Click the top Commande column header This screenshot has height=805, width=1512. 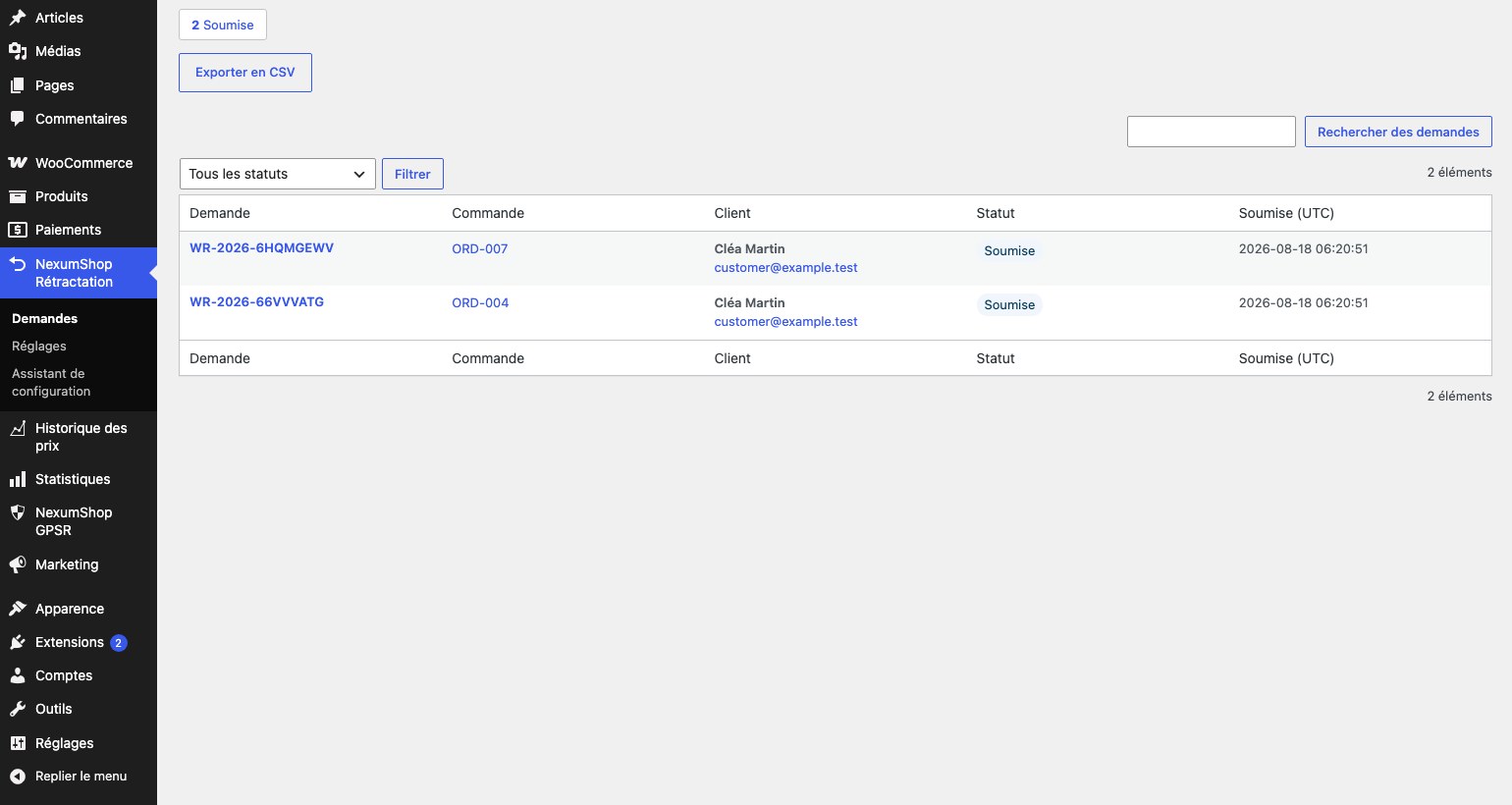coord(488,213)
